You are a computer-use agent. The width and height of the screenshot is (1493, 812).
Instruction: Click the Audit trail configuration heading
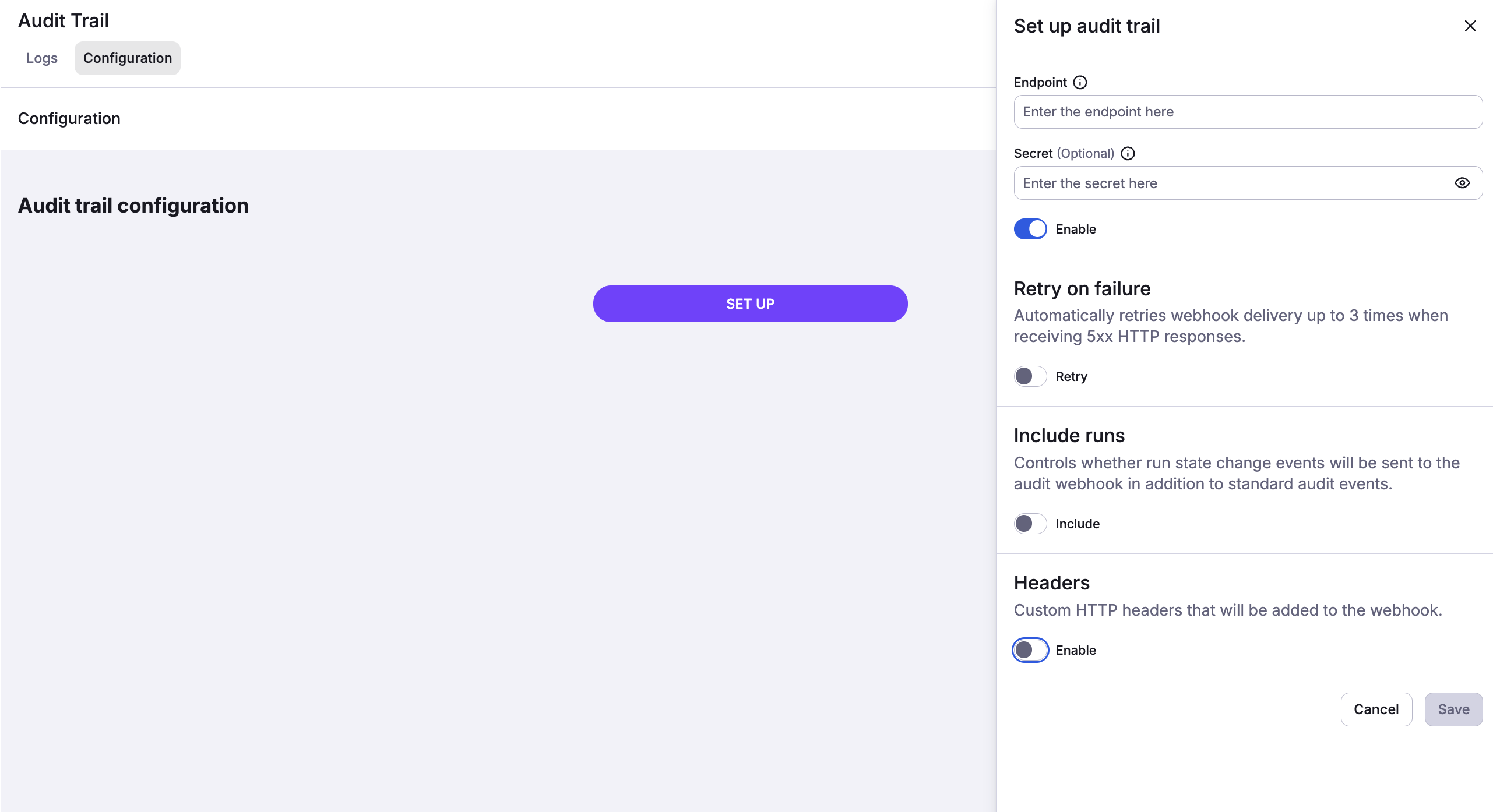click(133, 206)
